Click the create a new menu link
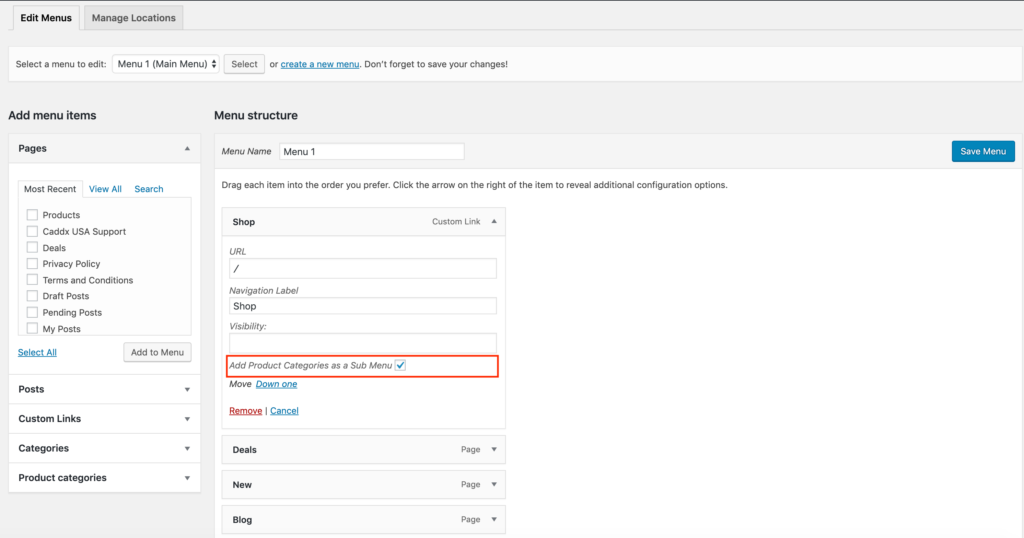The width and height of the screenshot is (1024, 538). pos(319,64)
